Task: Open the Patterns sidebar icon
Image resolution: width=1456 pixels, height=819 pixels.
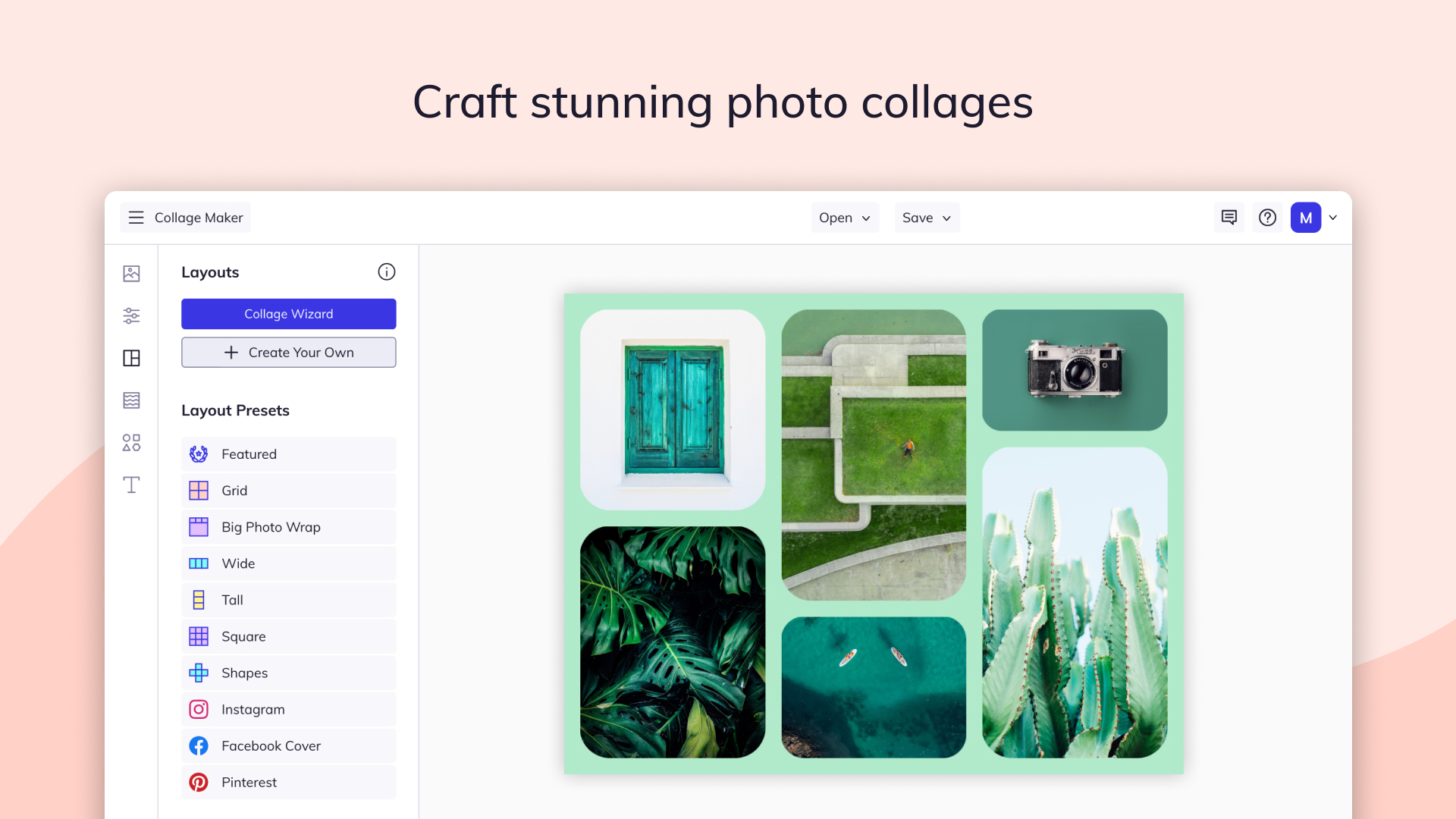Action: (131, 400)
